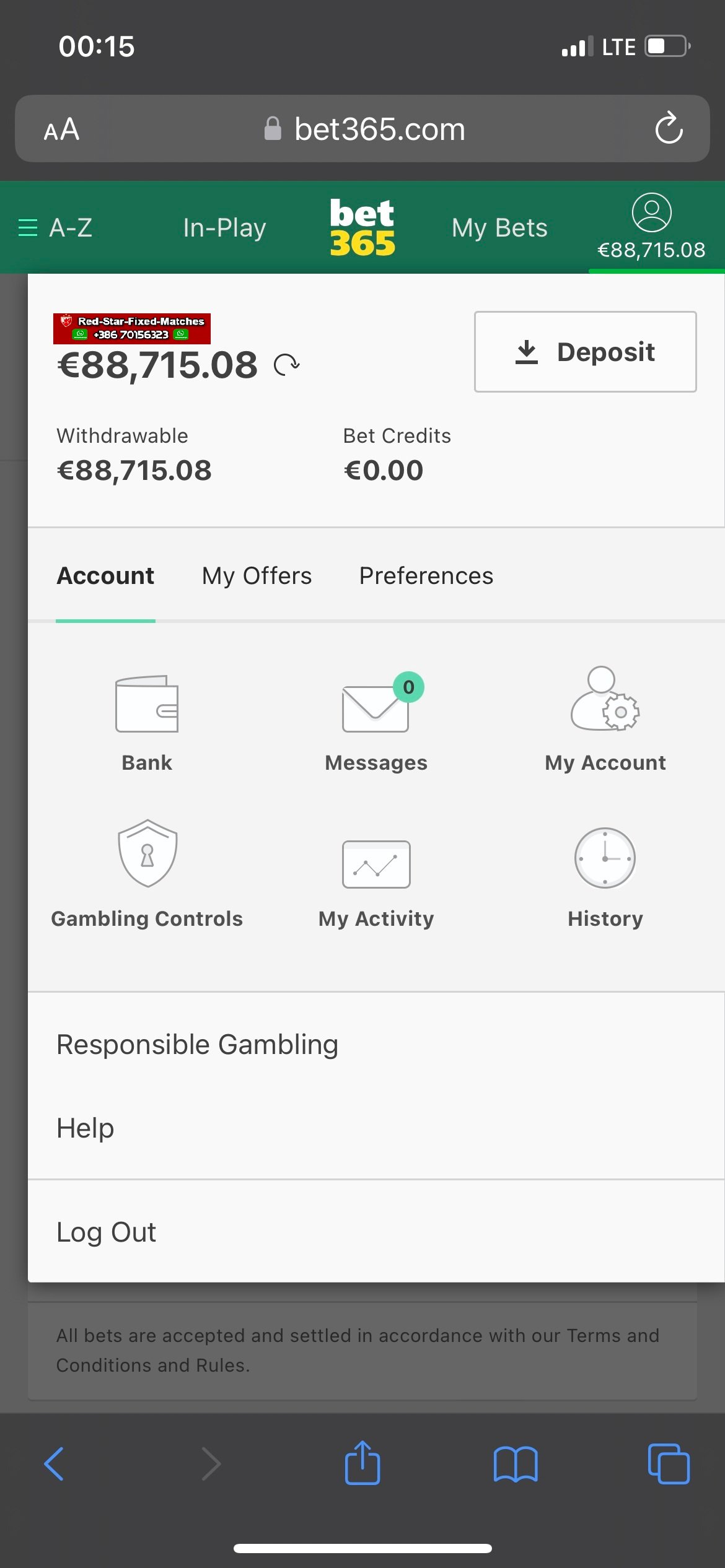Screen dimensions: 725x1568
Task: Open Gambling Controls shield icon
Action: (147, 853)
